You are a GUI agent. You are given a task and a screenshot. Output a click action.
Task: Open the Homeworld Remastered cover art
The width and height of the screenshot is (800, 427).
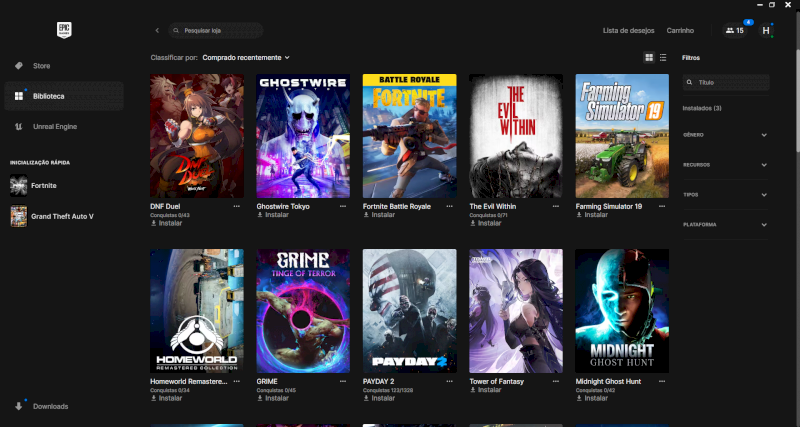coord(197,311)
